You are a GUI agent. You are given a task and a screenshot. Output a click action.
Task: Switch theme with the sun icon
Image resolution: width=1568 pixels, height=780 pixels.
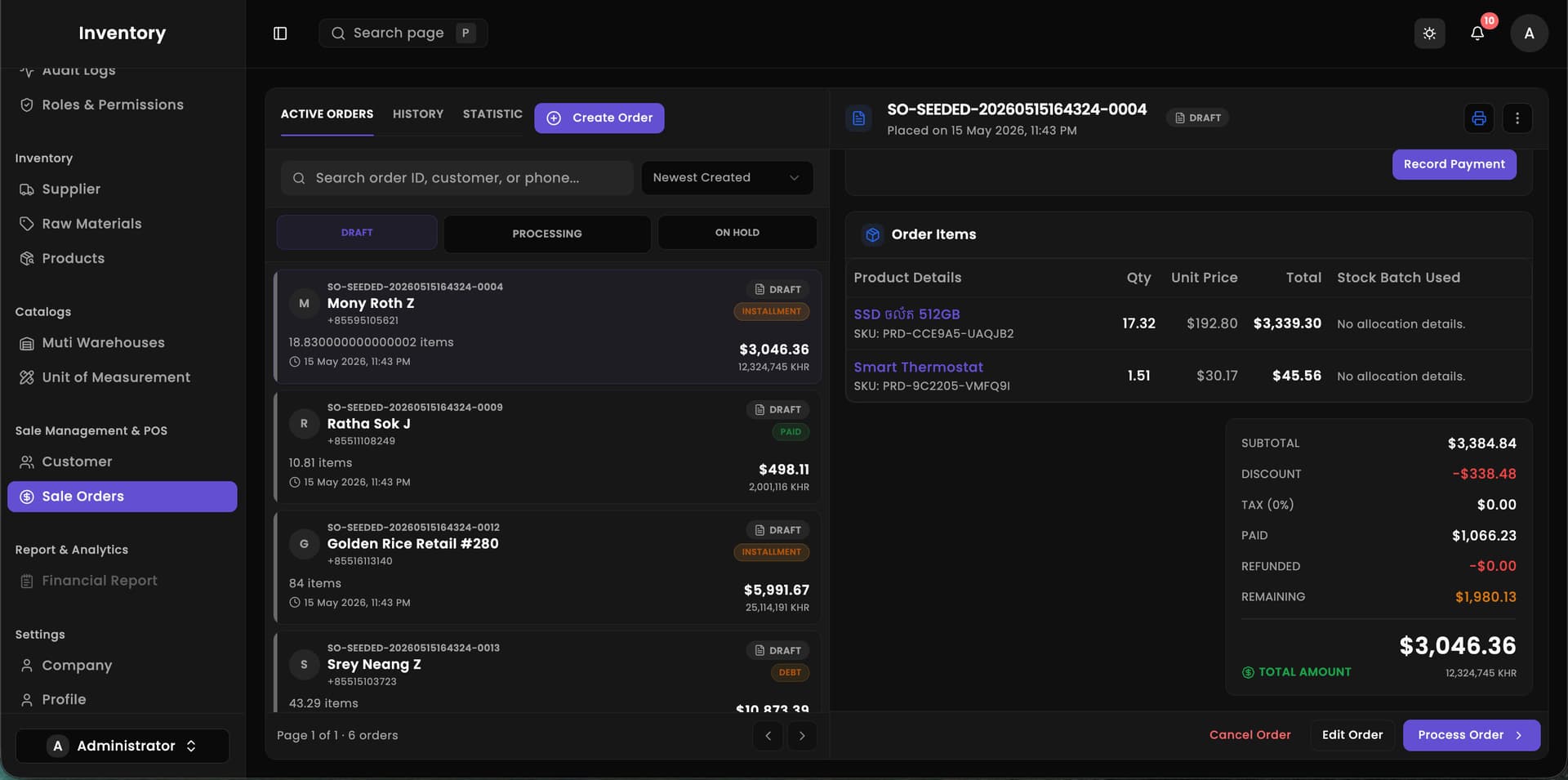(1429, 33)
